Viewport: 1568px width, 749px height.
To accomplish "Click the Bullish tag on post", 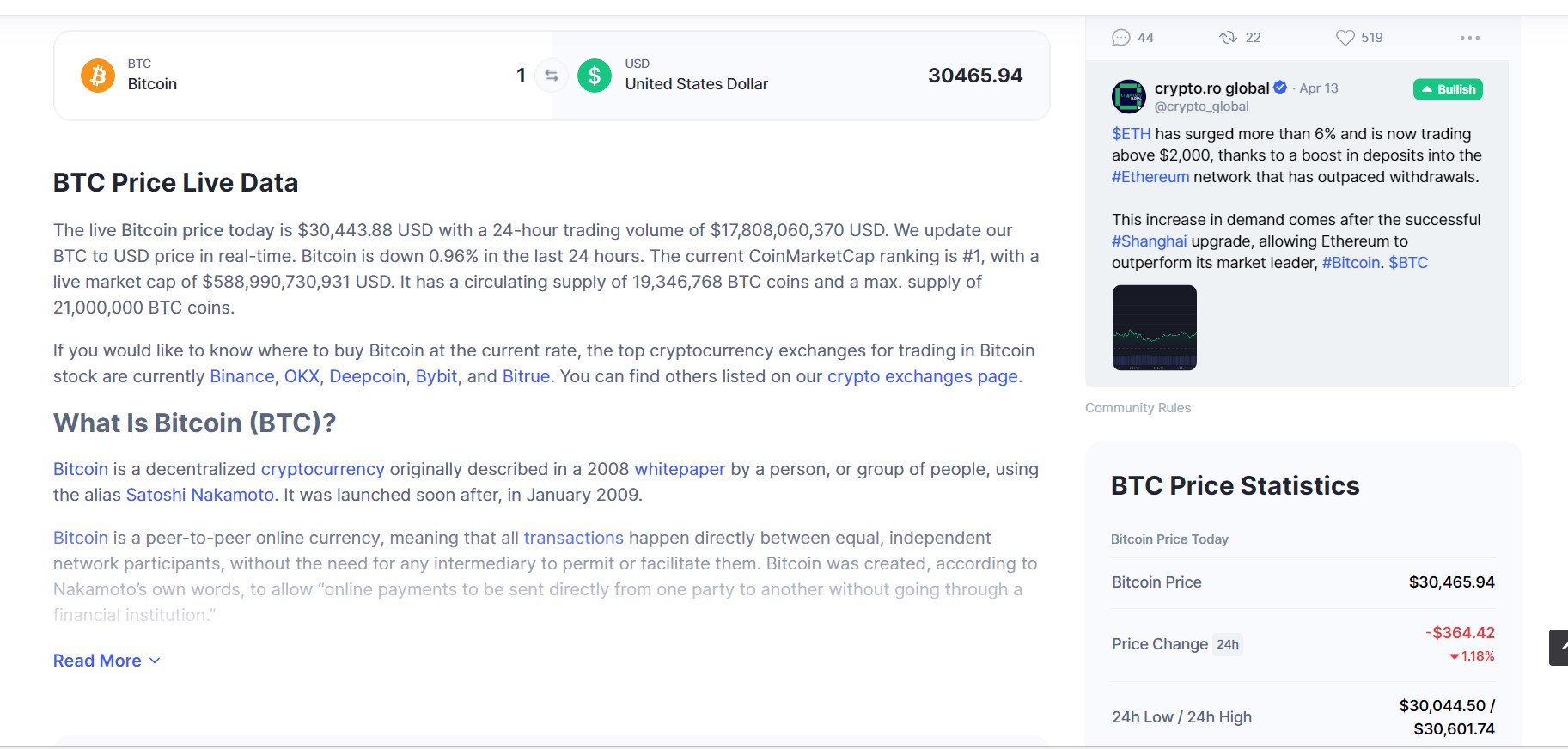I will coord(1448,89).
